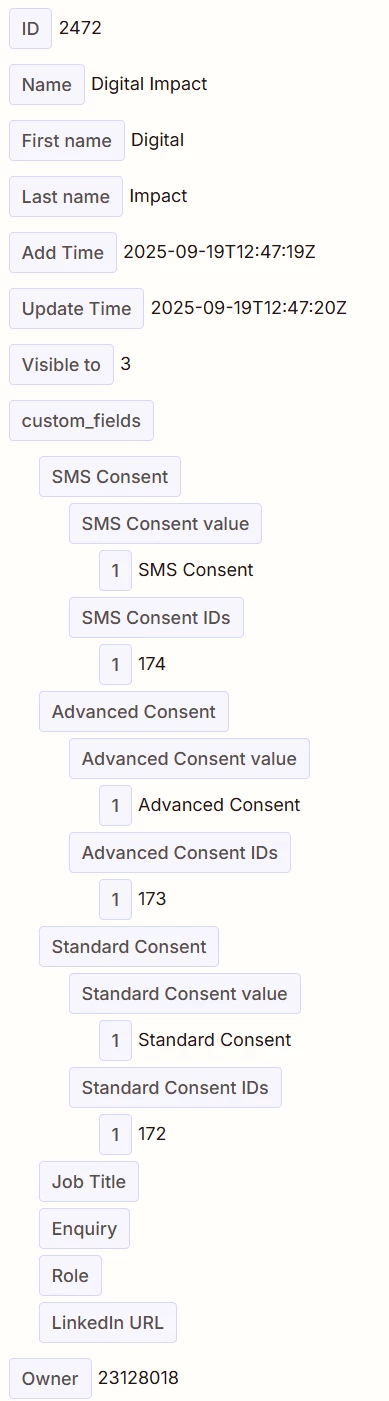Image resolution: width=389 pixels, height=1401 pixels.
Task: Select the SMS Consent value node
Action: click(x=165, y=524)
